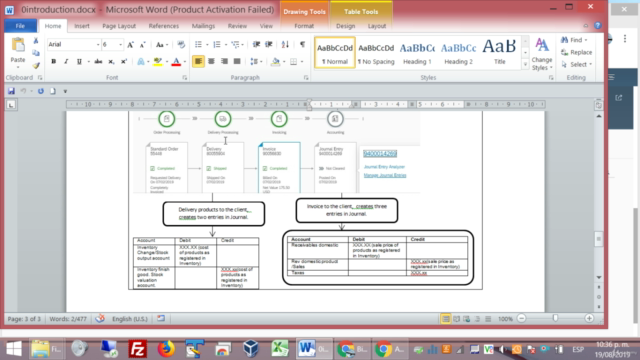Click the Delivery Processing step circle icon
The width and height of the screenshot is (640, 360).
coord(223,119)
